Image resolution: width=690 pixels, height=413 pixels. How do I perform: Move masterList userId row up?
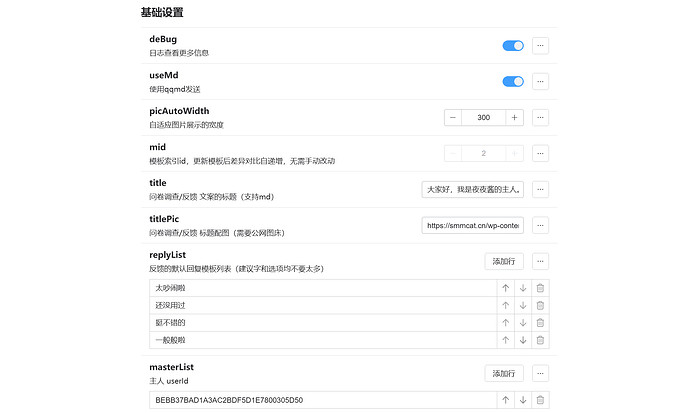[506, 400]
